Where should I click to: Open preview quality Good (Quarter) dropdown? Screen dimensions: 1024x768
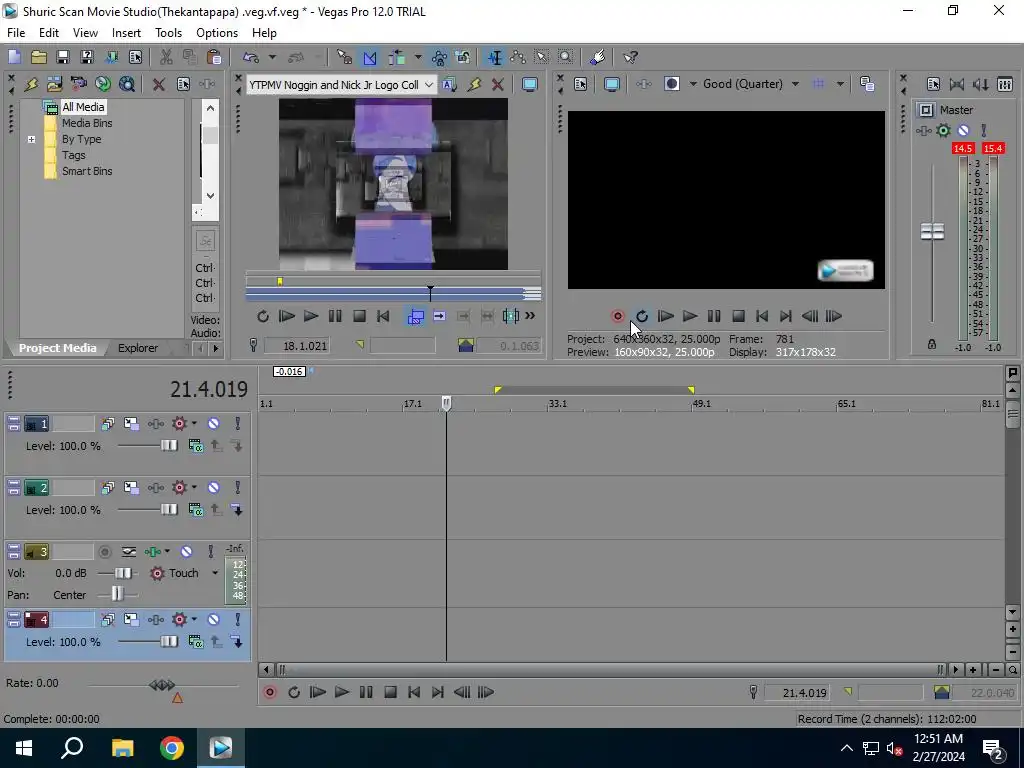(795, 84)
